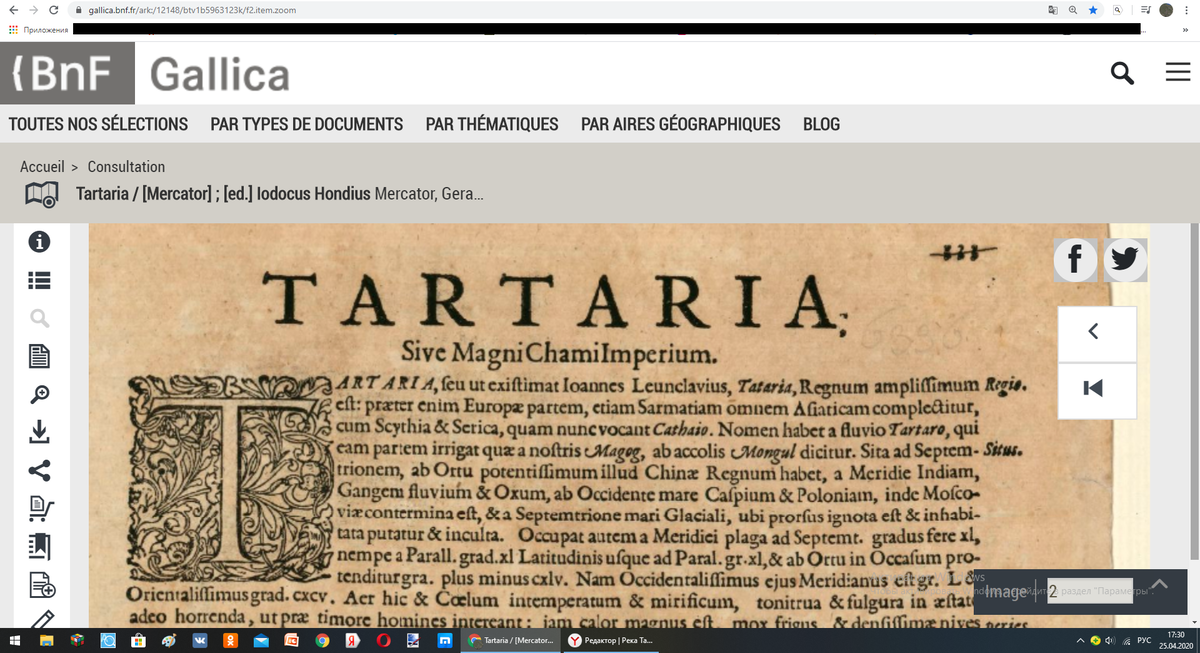This screenshot has width=1200, height=653.
Task: Open the media control playlist icon
Action: coord(1146,9)
